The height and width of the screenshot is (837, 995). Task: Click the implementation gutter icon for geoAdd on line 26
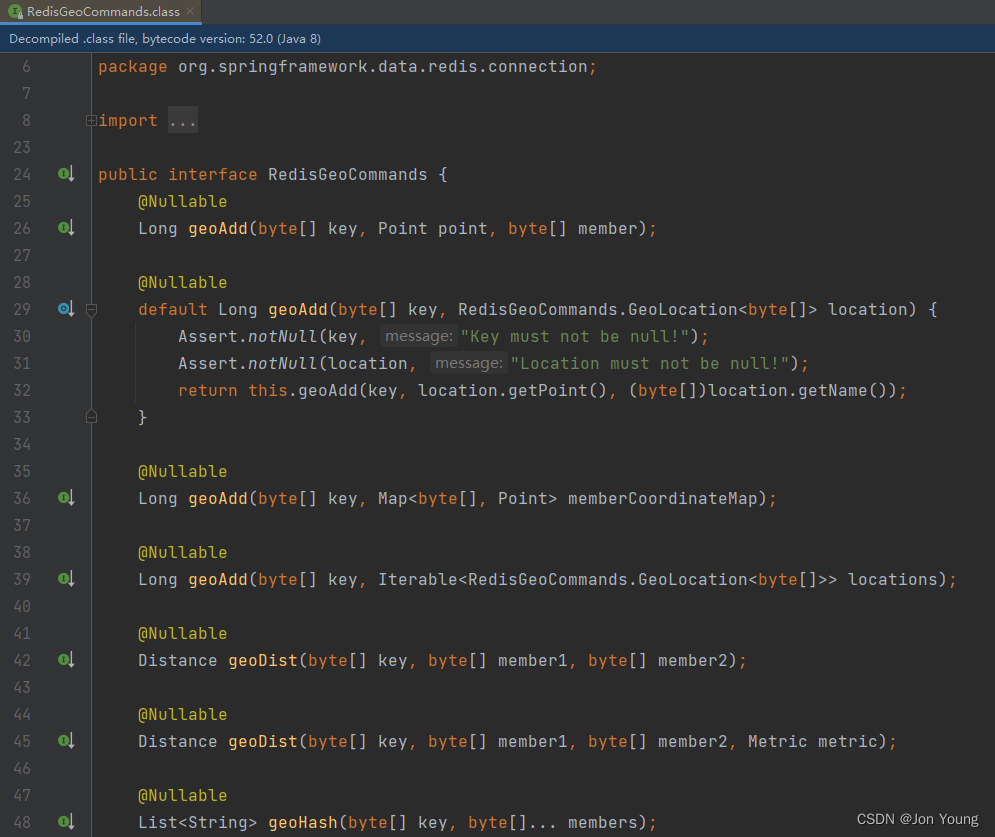(x=65, y=228)
